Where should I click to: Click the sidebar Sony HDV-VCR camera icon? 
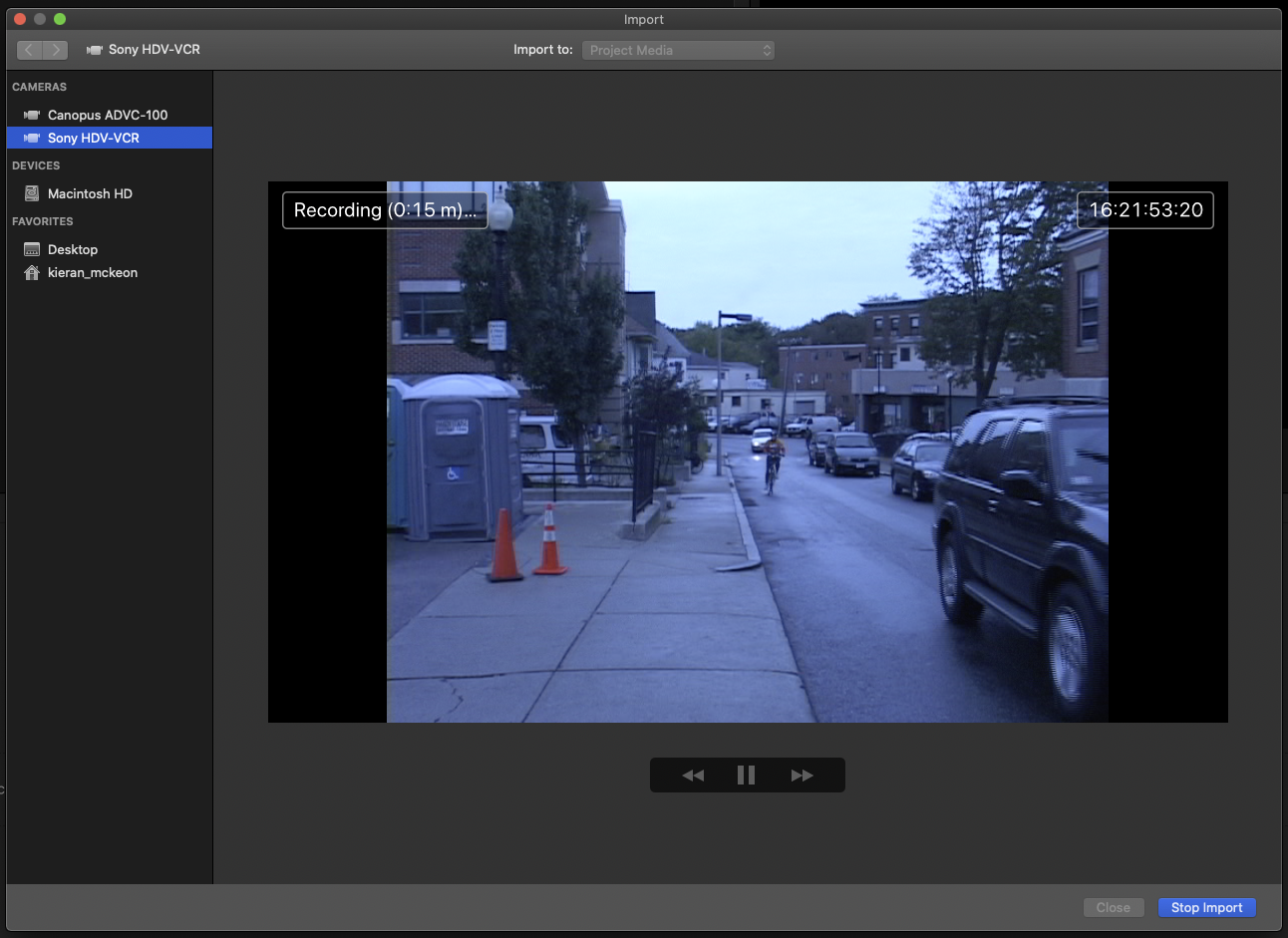[32, 139]
